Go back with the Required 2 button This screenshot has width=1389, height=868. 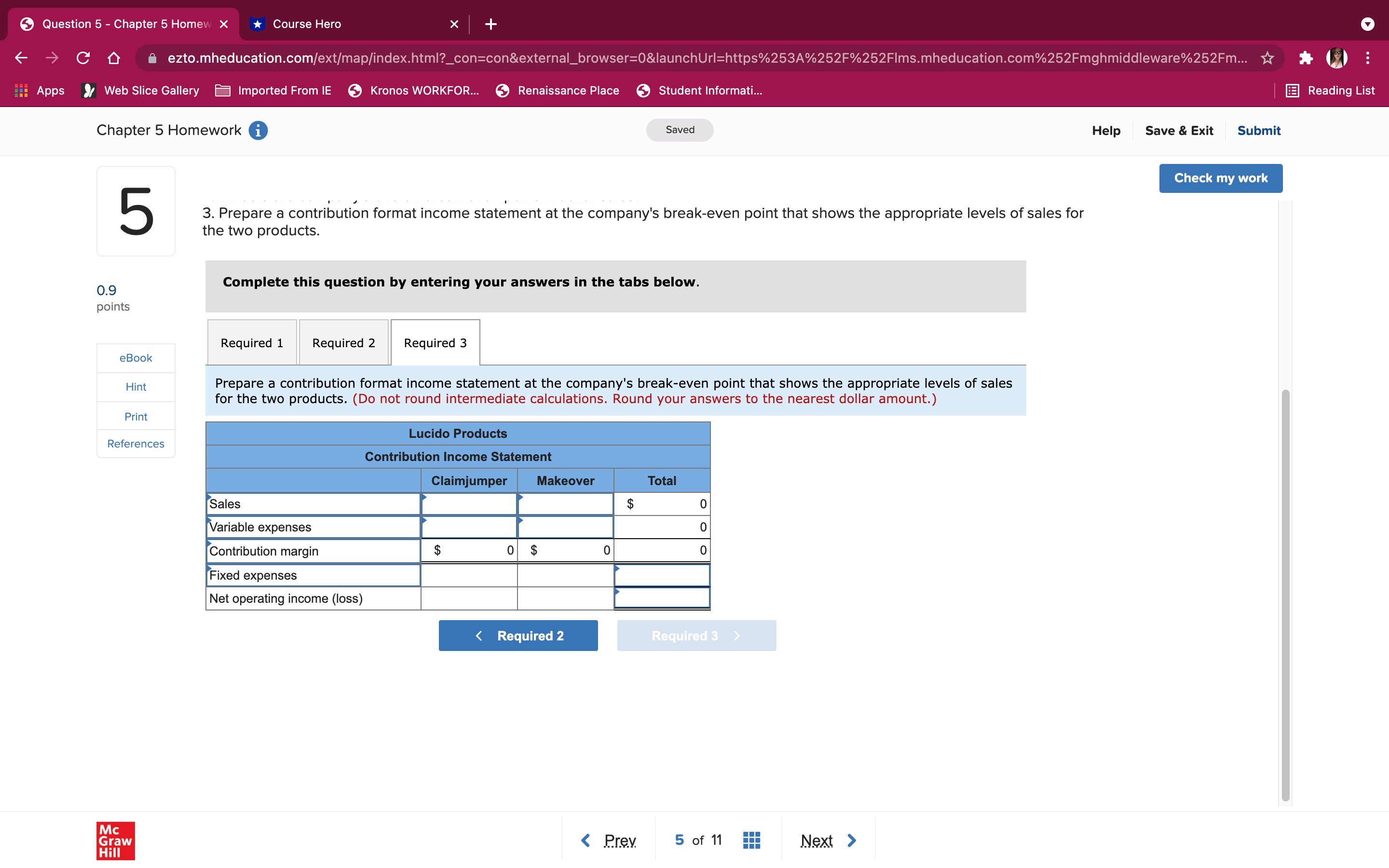tap(517, 636)
